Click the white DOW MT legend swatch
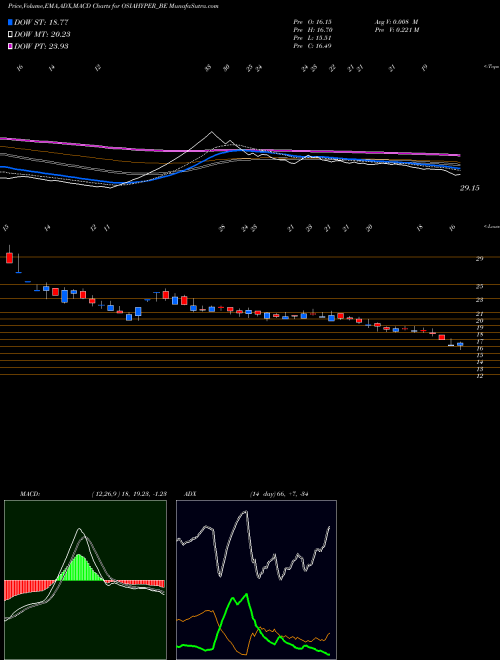This screenshot has width=500, height=660. 10,34
